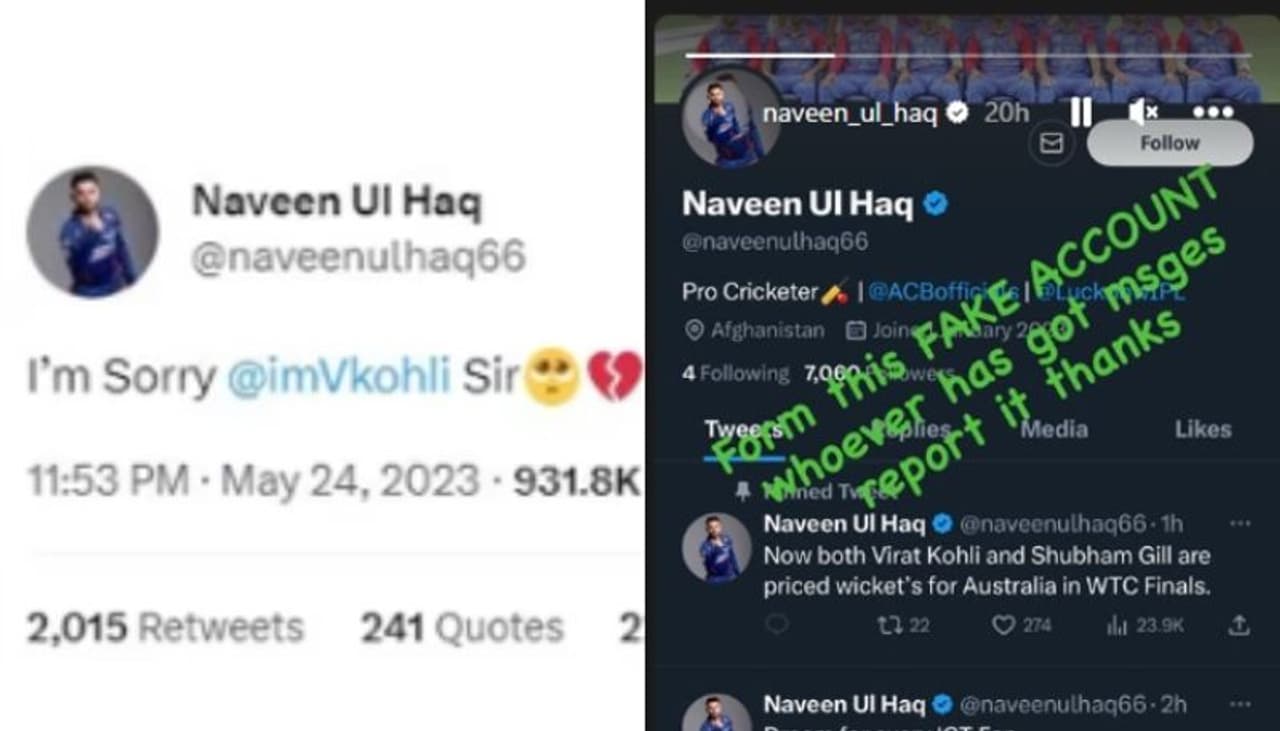
Task: View the 241 Quotes list
Action: [x=462, y=628]
